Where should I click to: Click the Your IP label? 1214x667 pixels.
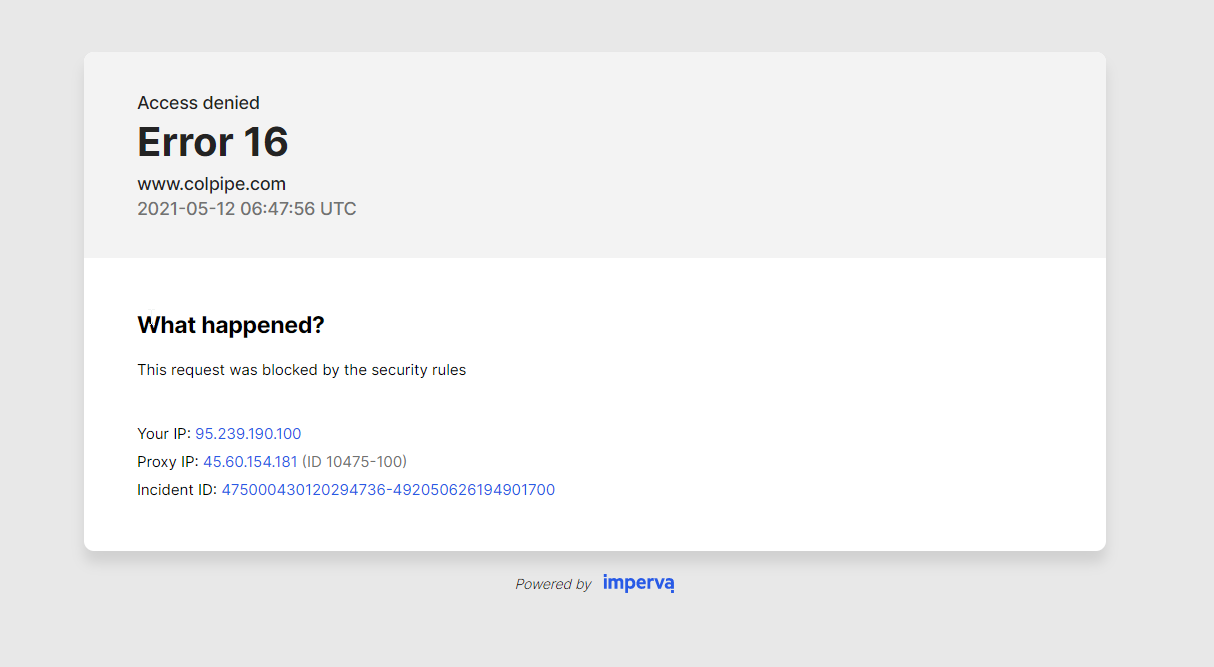(x=163, y=434)
